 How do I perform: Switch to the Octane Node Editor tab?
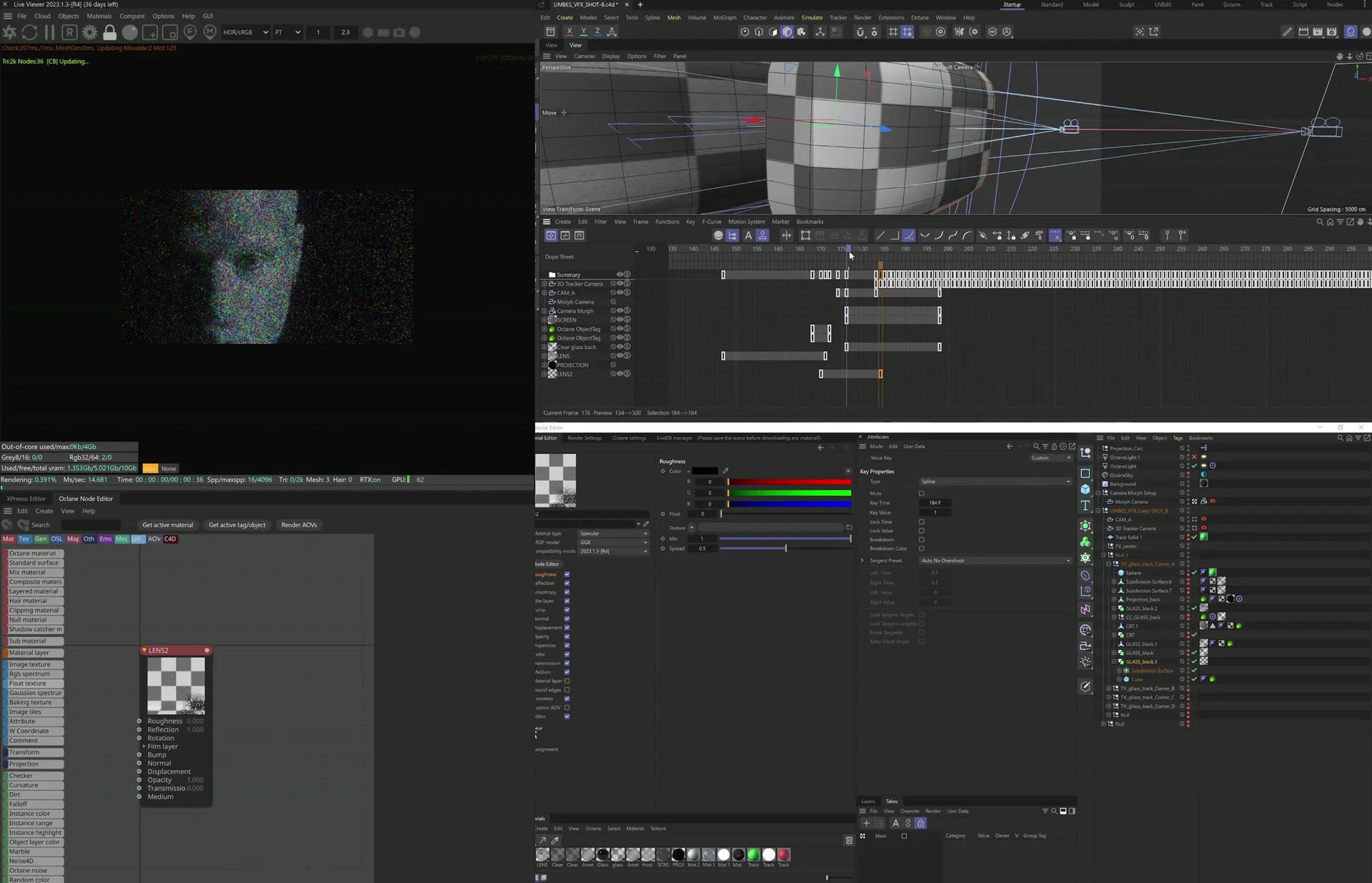(x=86, y=498)
